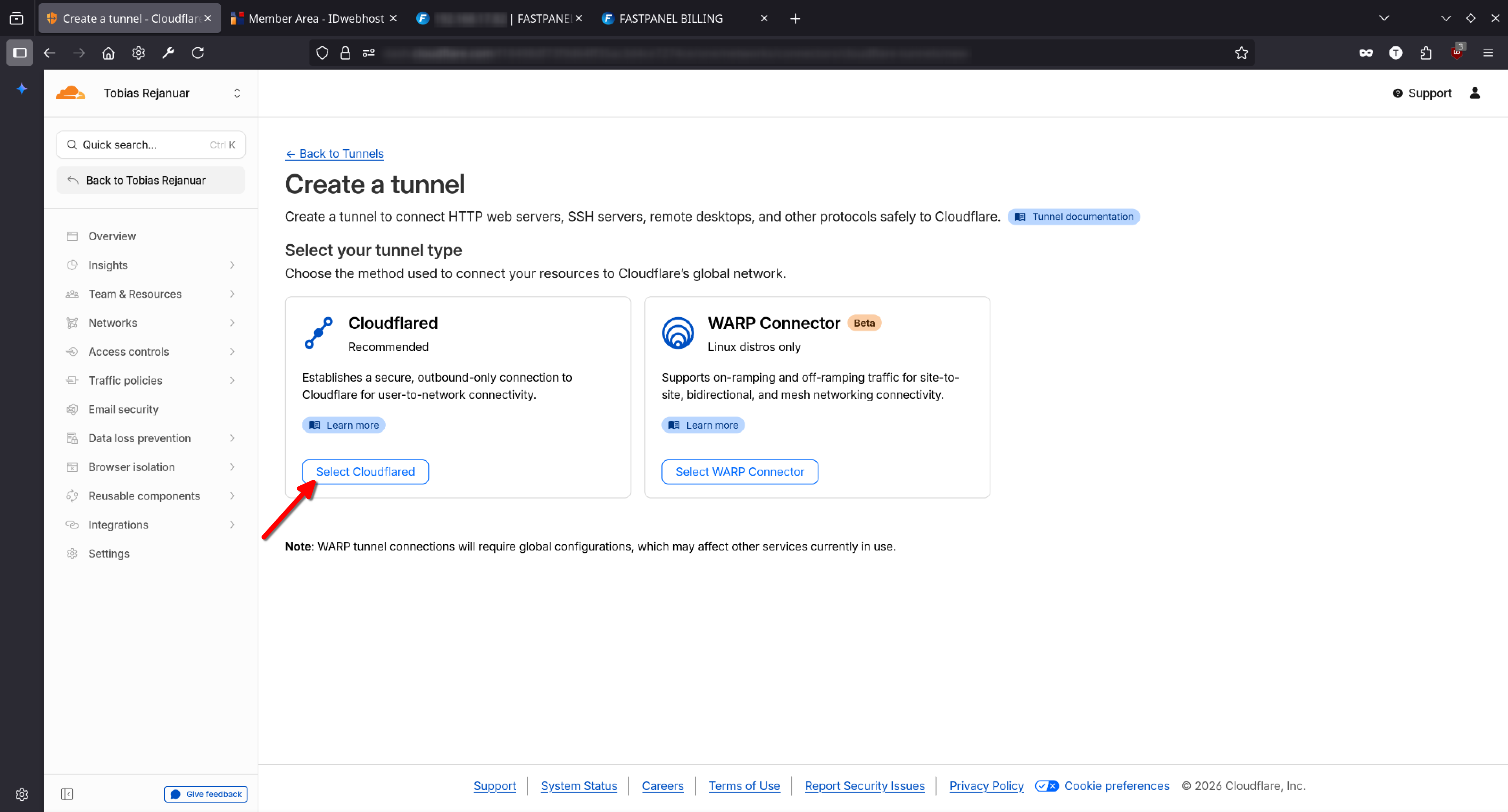Viewport: 1508px width, 812px height.
Task: Expand Traffic policies chevron
Action: (x=232, y=380)
